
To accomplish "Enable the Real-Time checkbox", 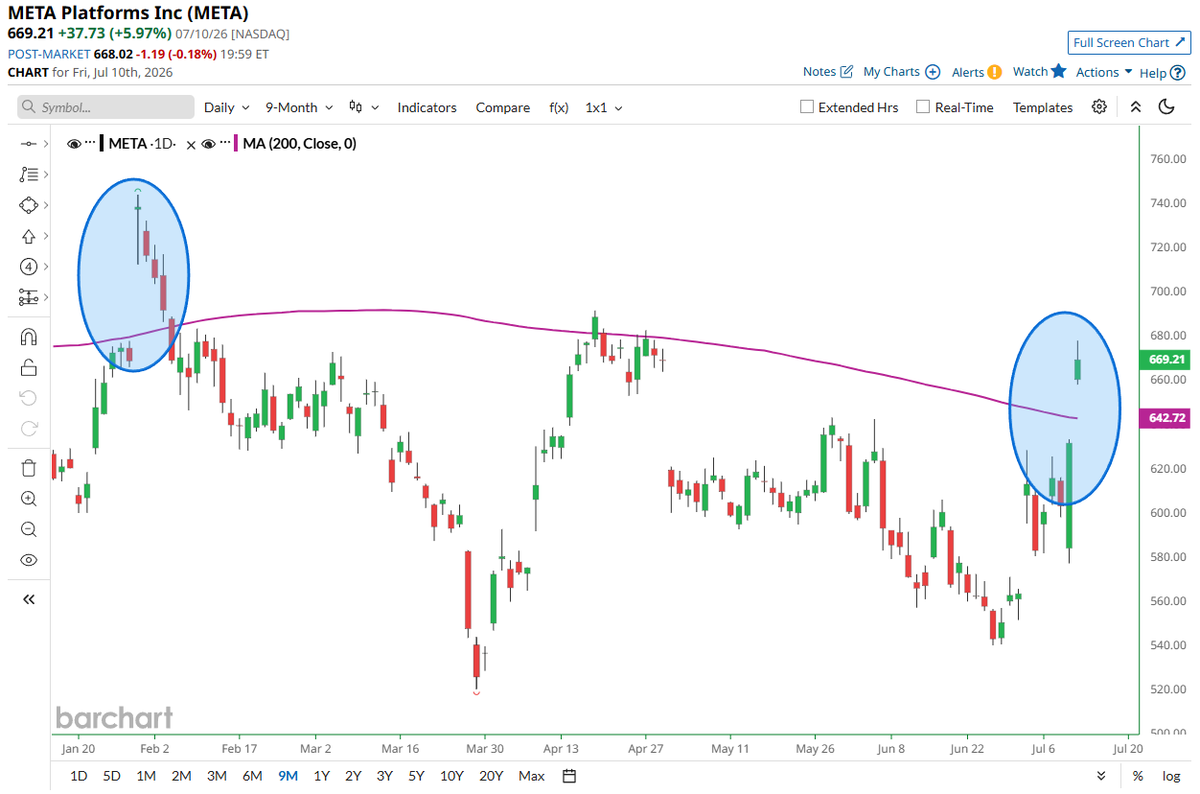I will (923, 107).
